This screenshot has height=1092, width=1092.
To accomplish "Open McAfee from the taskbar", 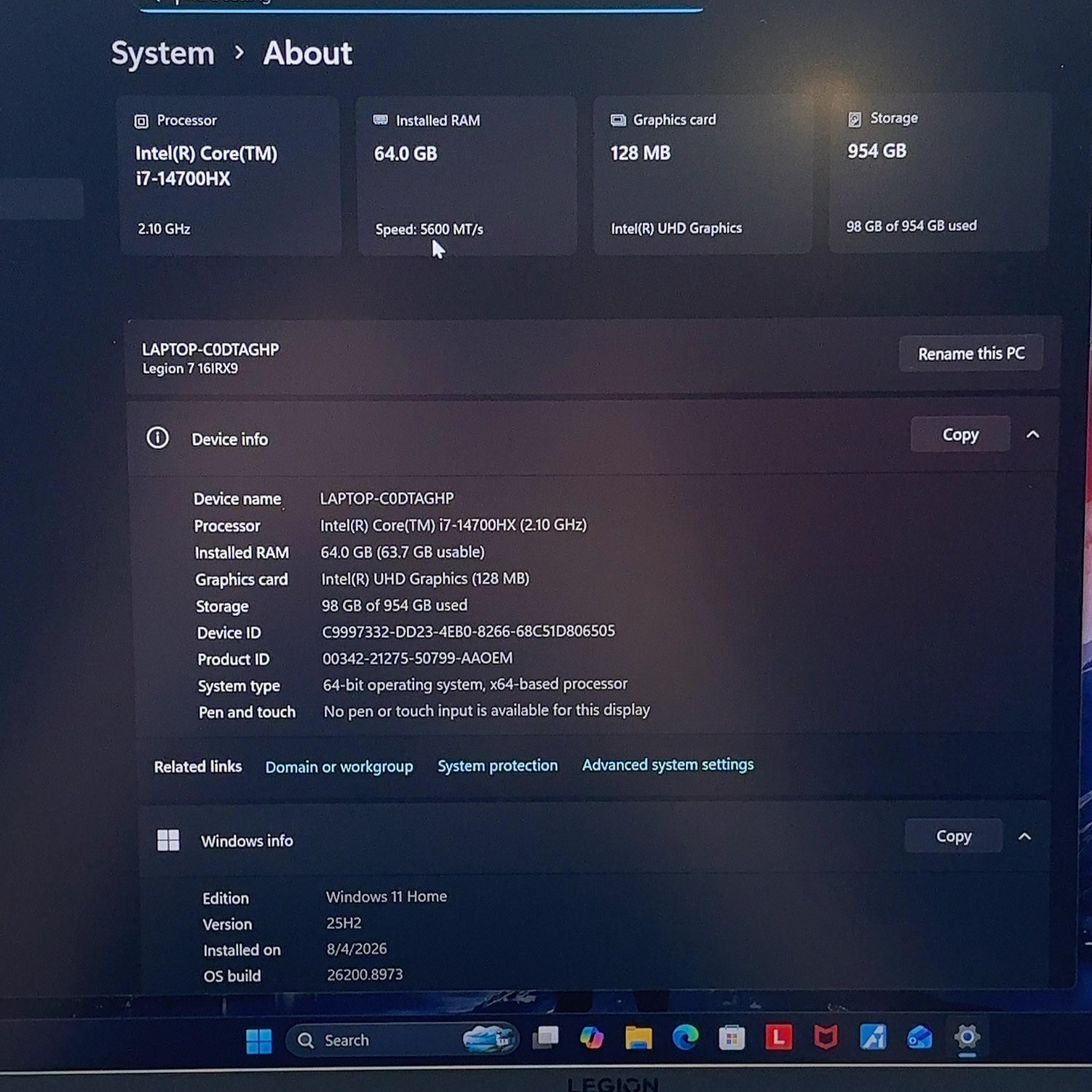I will (x=826, y=1037).
